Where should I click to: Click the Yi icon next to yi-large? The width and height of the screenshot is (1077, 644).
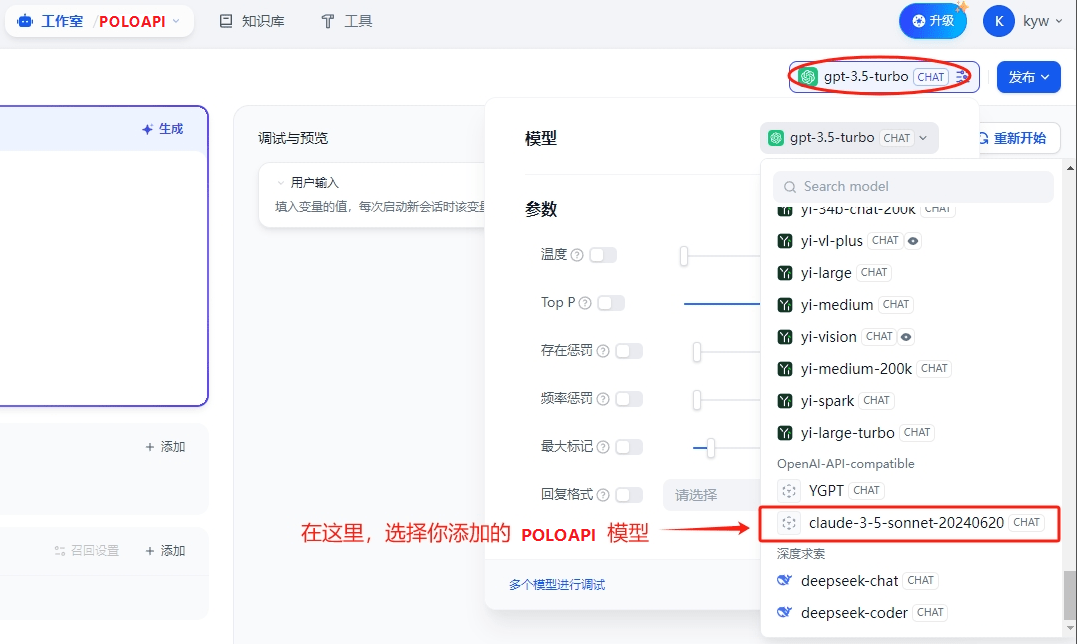tap(785, 272)
